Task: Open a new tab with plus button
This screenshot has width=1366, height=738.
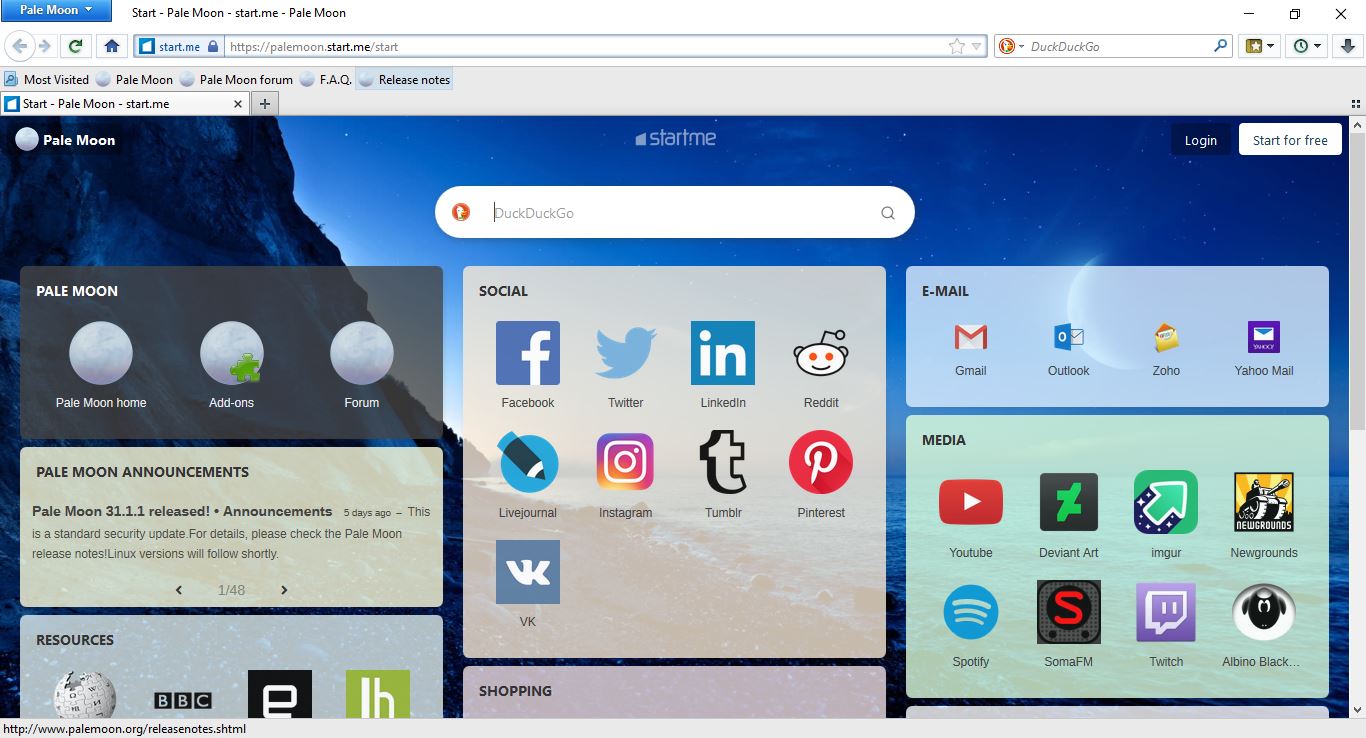Action: click(x=265, y=104)
